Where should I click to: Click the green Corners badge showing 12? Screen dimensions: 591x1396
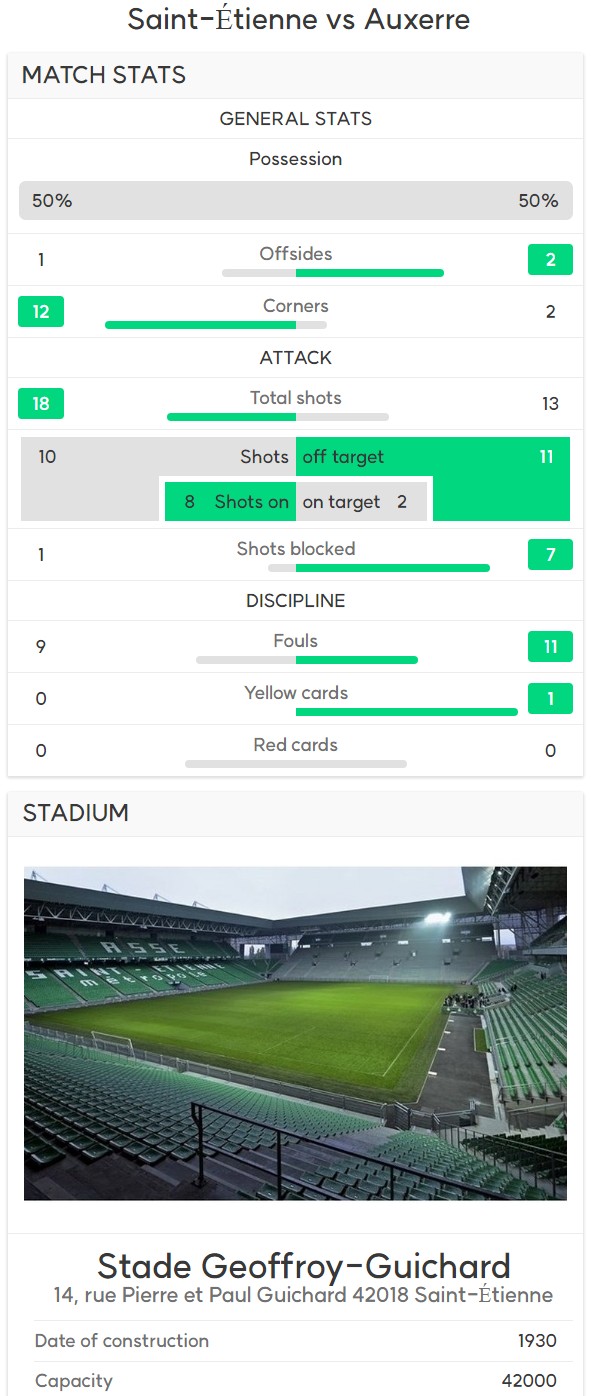point(41,311)
